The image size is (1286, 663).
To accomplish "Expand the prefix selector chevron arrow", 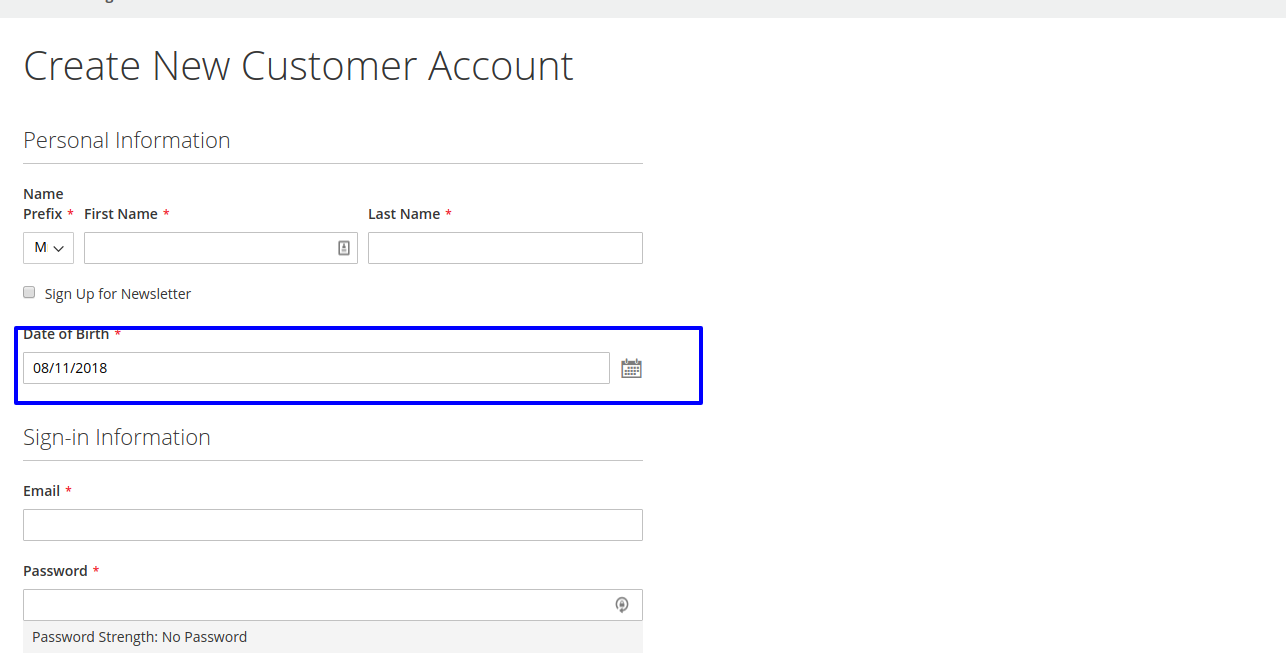I will 58,247.
